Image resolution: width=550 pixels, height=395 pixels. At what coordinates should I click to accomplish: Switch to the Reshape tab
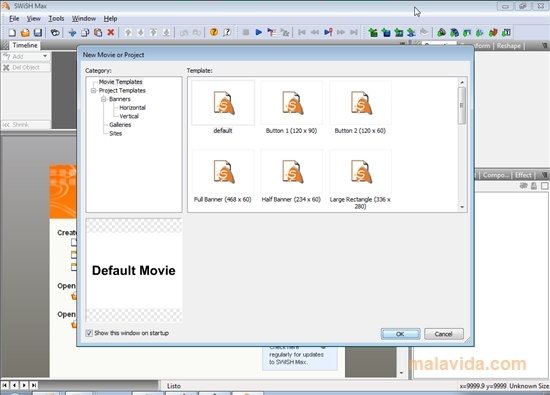coord(509,46)
